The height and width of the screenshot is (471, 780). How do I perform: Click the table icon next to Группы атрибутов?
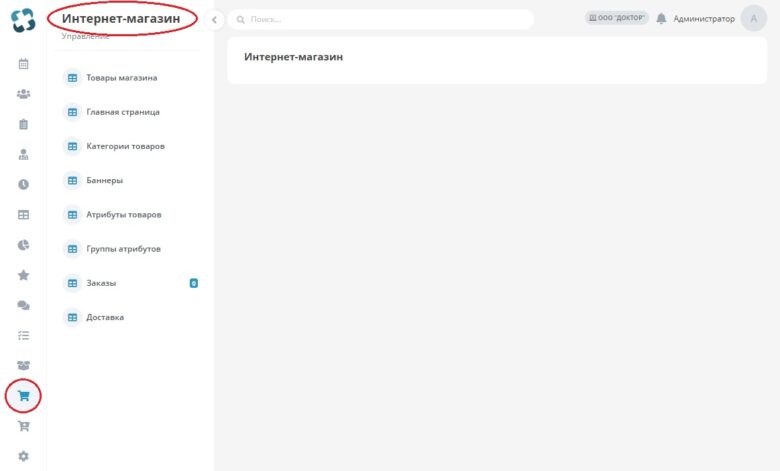pos(73,249)
